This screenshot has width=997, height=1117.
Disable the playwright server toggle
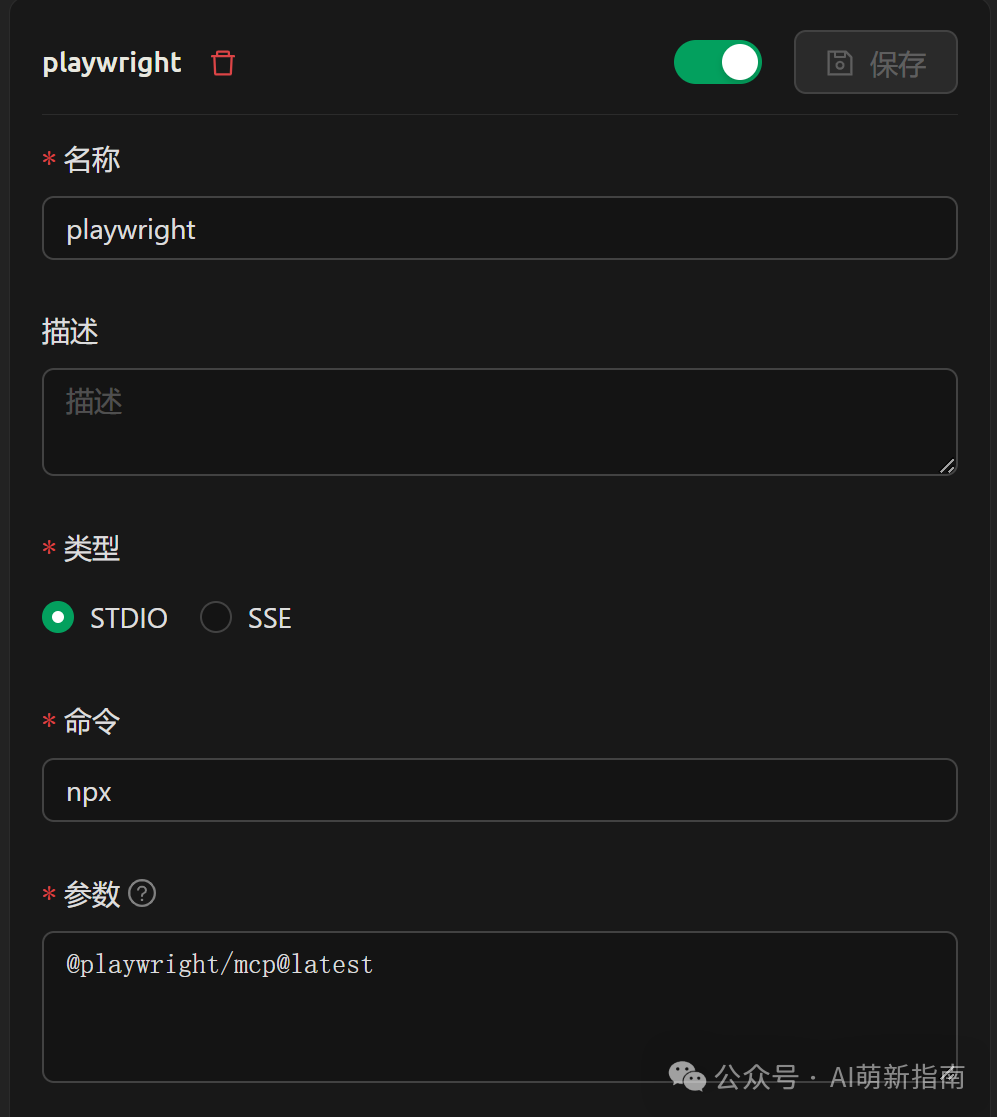pos(717,62)
